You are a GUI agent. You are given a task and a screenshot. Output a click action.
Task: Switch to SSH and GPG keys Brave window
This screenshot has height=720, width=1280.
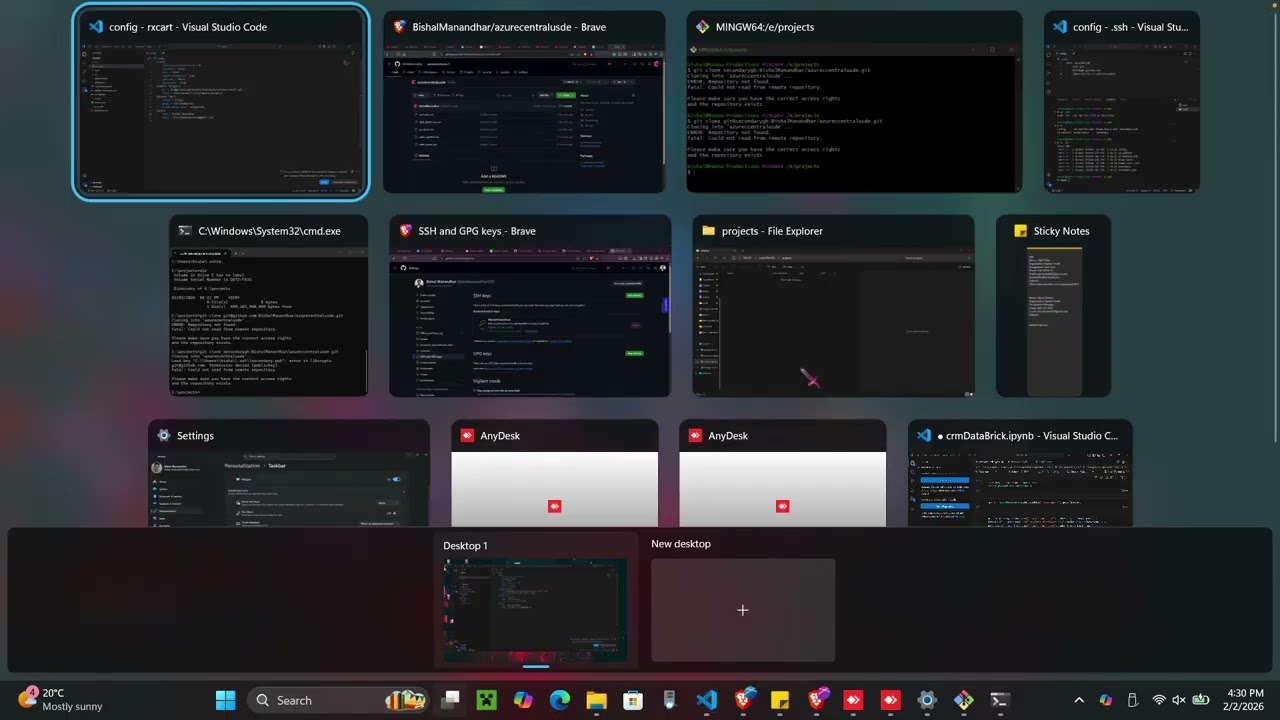529,306
